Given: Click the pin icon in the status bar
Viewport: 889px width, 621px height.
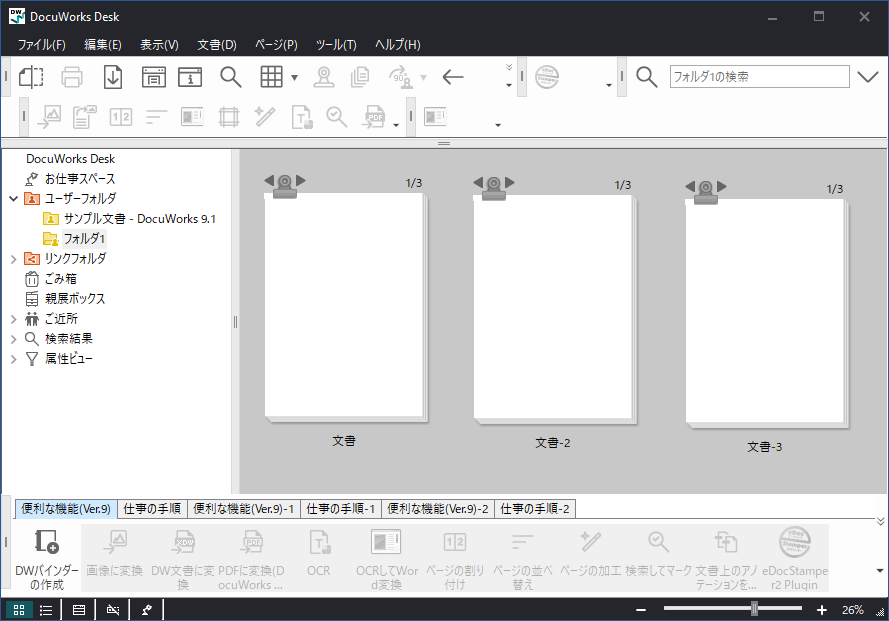Looking at the screenshot, I should pos(147,610).
